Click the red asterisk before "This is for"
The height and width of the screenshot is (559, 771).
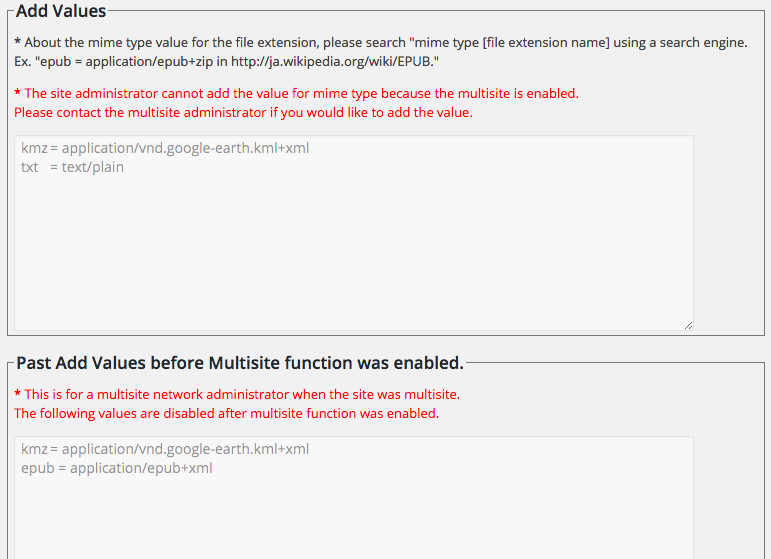tap(18, 394)
